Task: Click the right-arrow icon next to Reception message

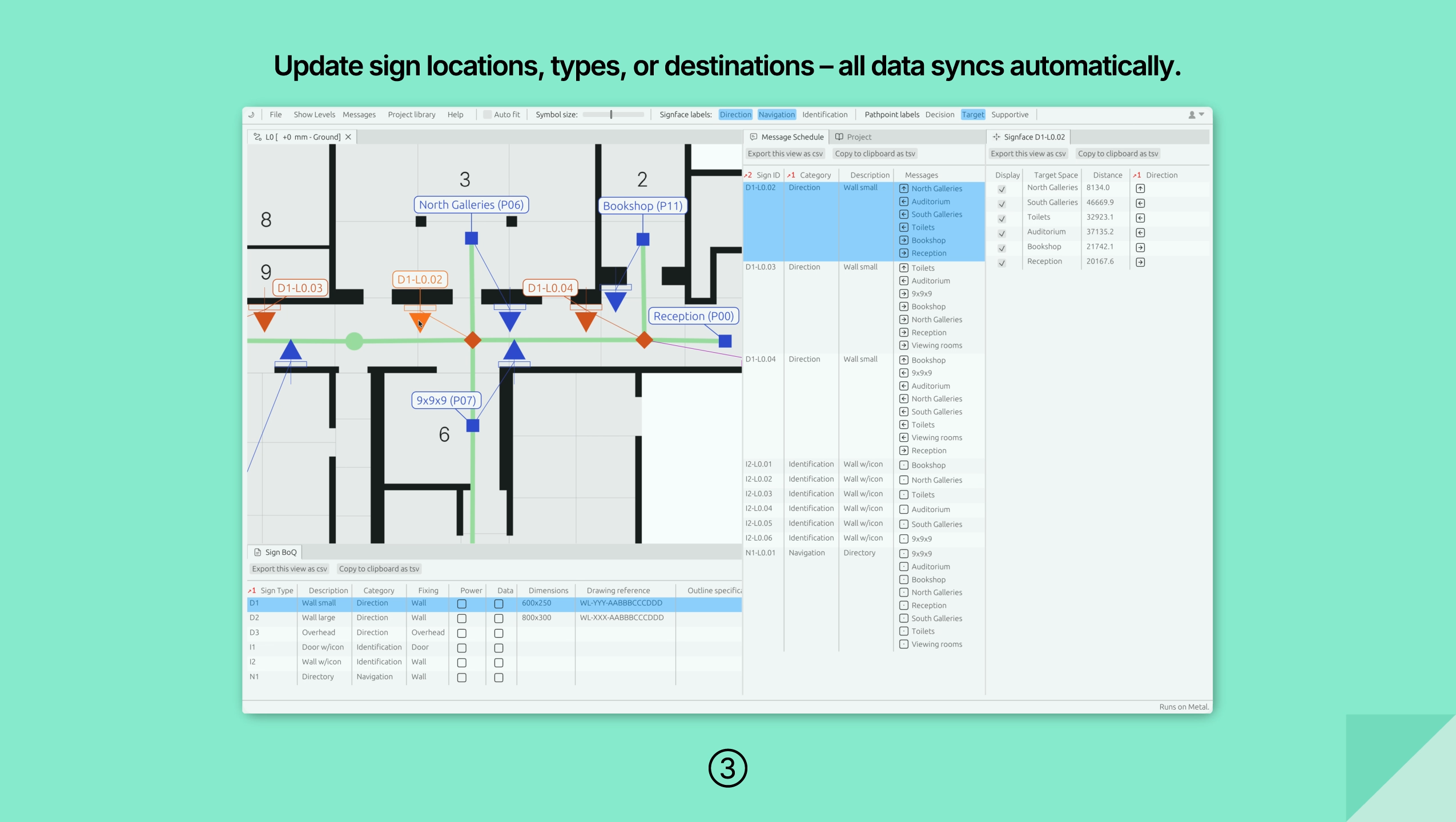Action: pyautogui.click(x=904, y=253)
